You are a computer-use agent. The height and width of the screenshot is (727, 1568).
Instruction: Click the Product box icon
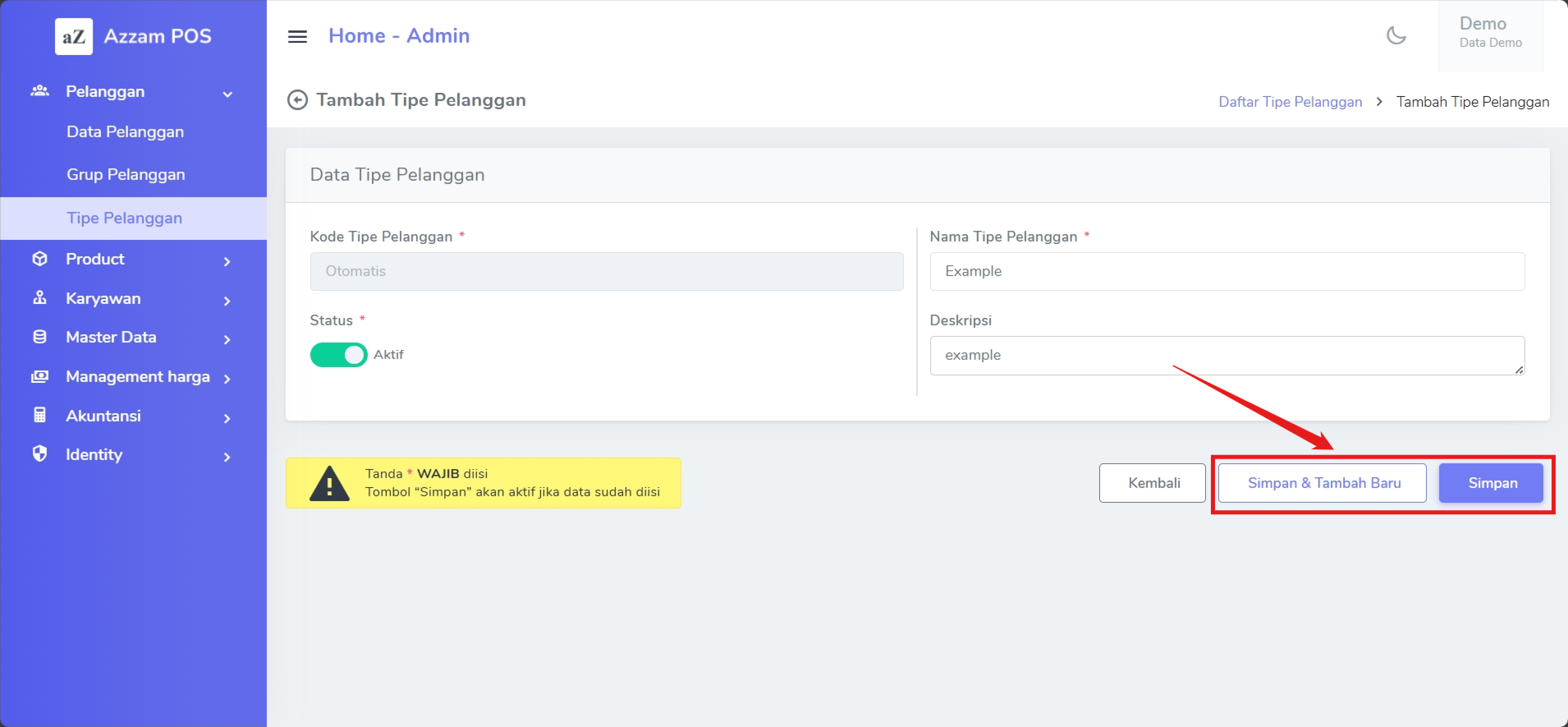pos(39,259)
